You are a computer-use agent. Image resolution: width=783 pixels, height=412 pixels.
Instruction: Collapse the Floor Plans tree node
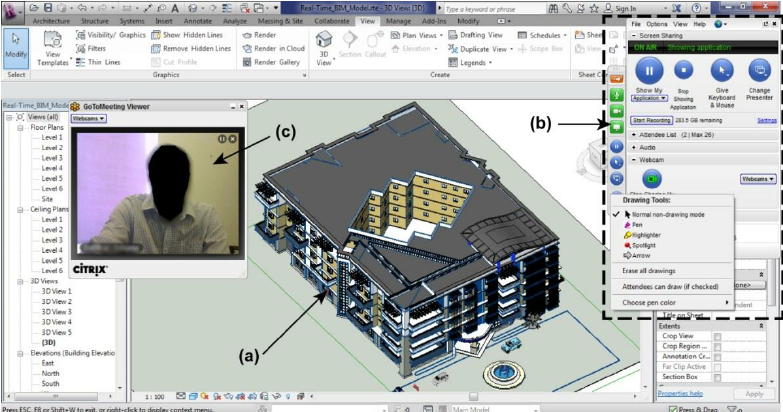click(21, 127)
